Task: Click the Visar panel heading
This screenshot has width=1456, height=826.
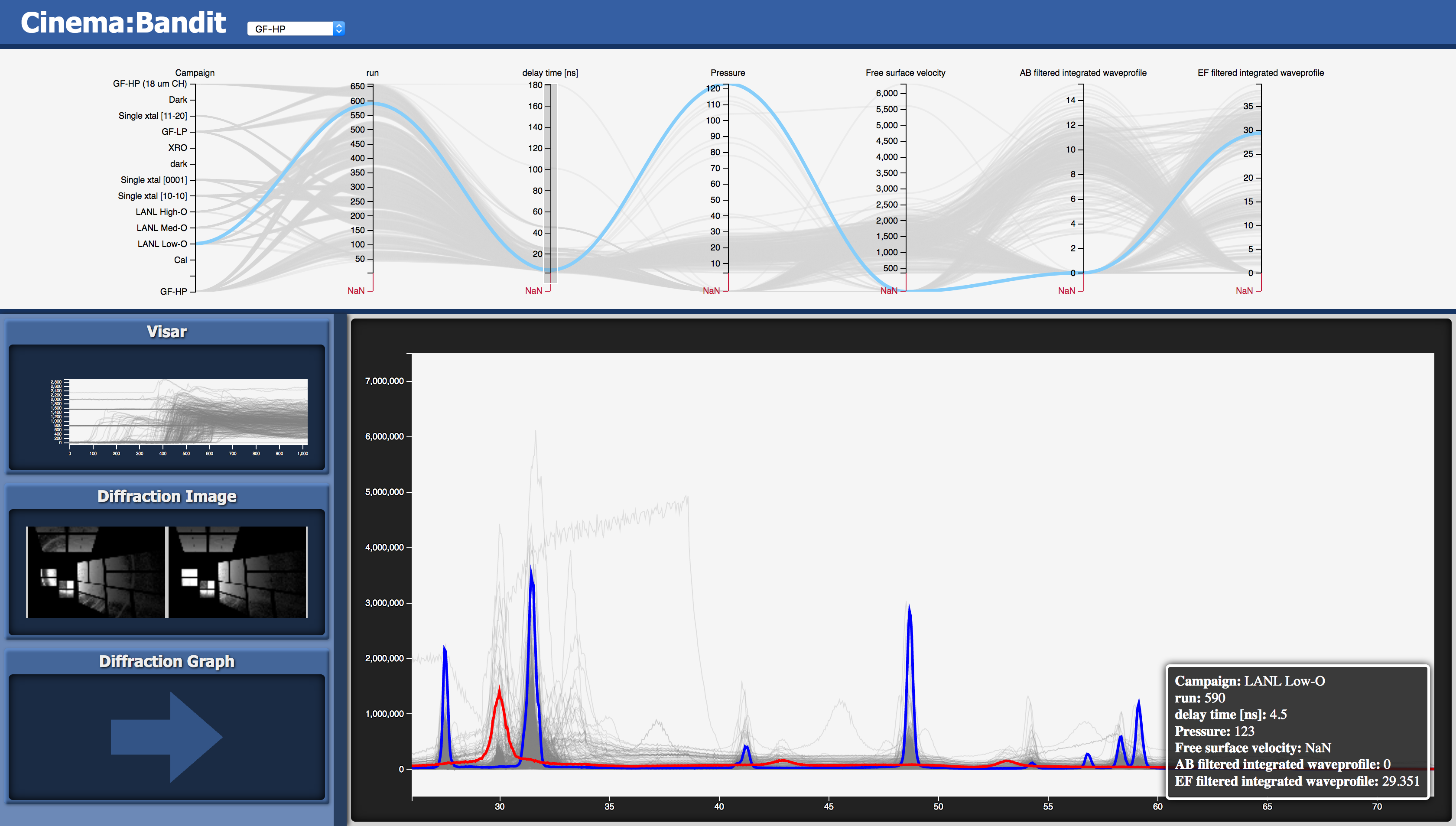Action: [167, 332]
